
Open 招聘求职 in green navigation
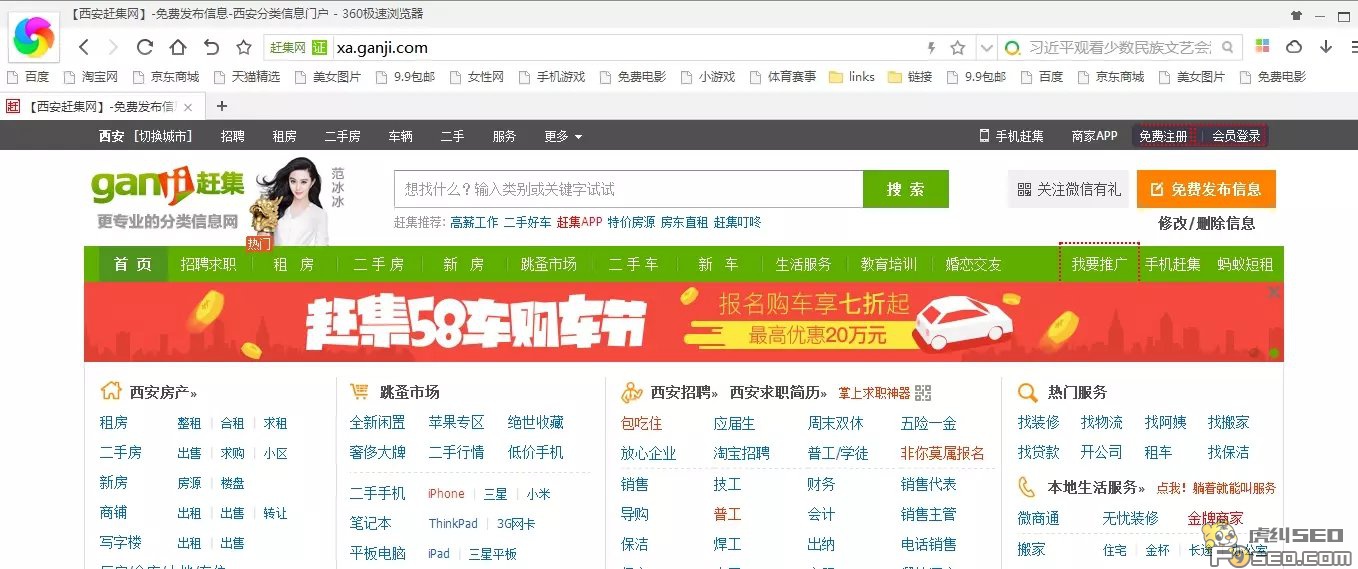coord(208,264)
